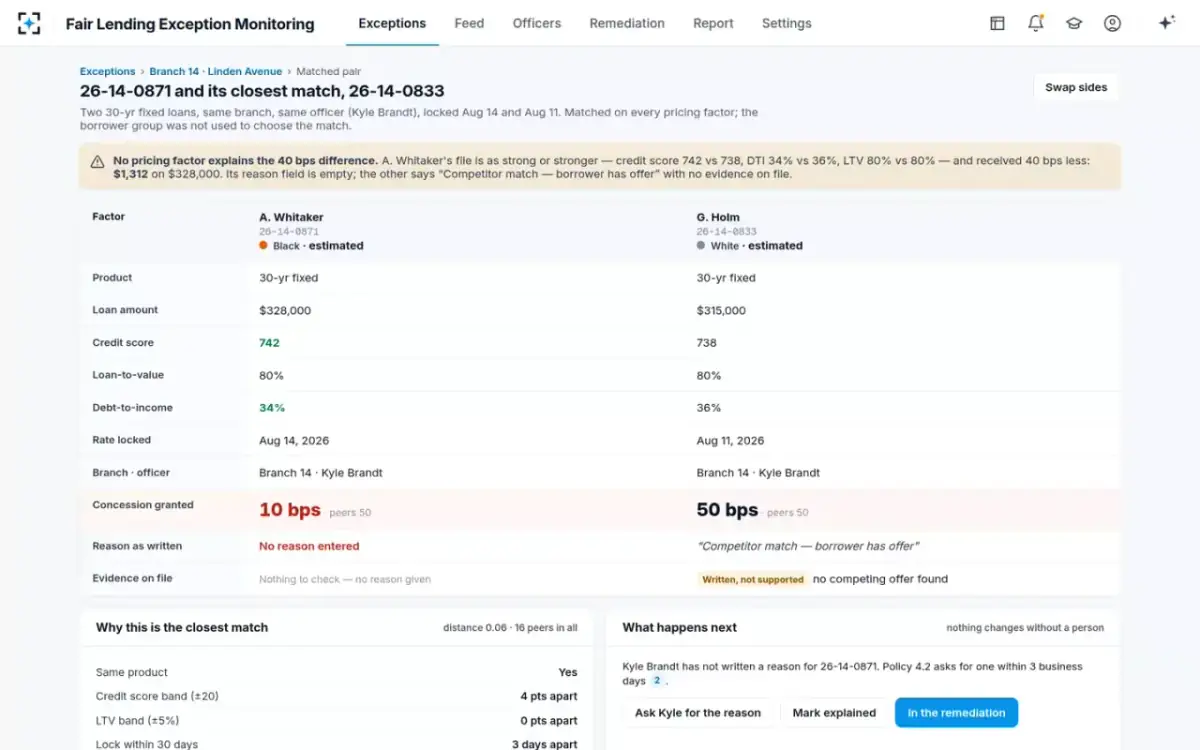This screenshot has width=1200, height=750.
Task: Click the What happens next heading
Action: pyautogui.click(x=680, y=628)
